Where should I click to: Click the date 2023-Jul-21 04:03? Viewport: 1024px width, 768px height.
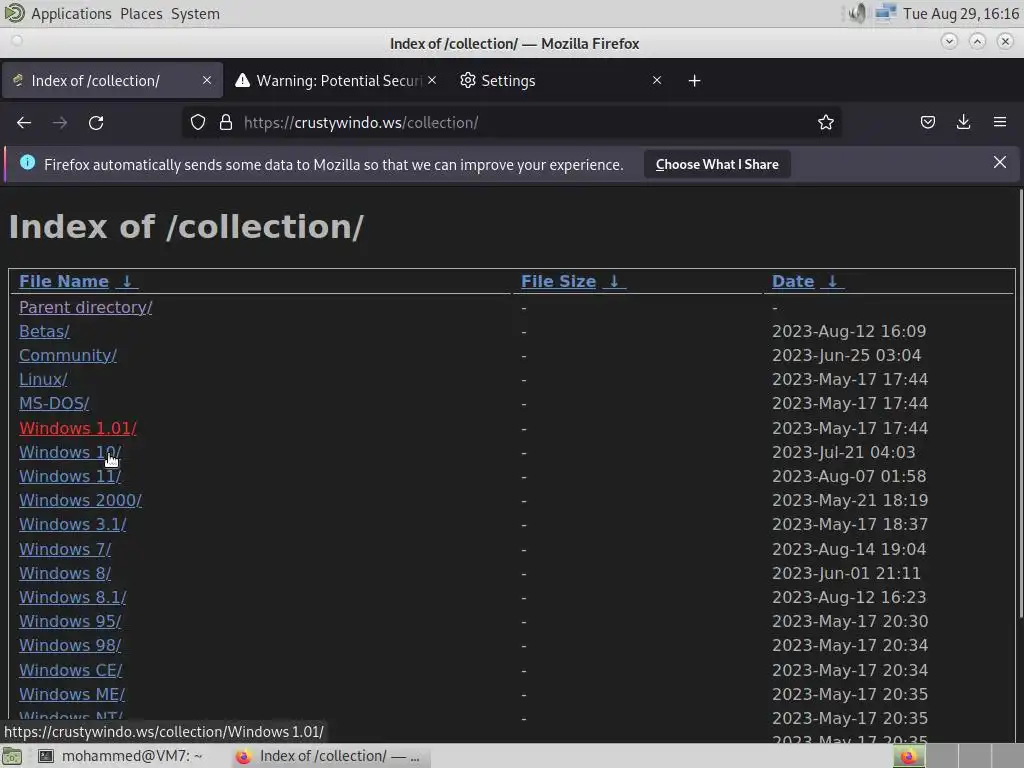click(x=843, y=453)
